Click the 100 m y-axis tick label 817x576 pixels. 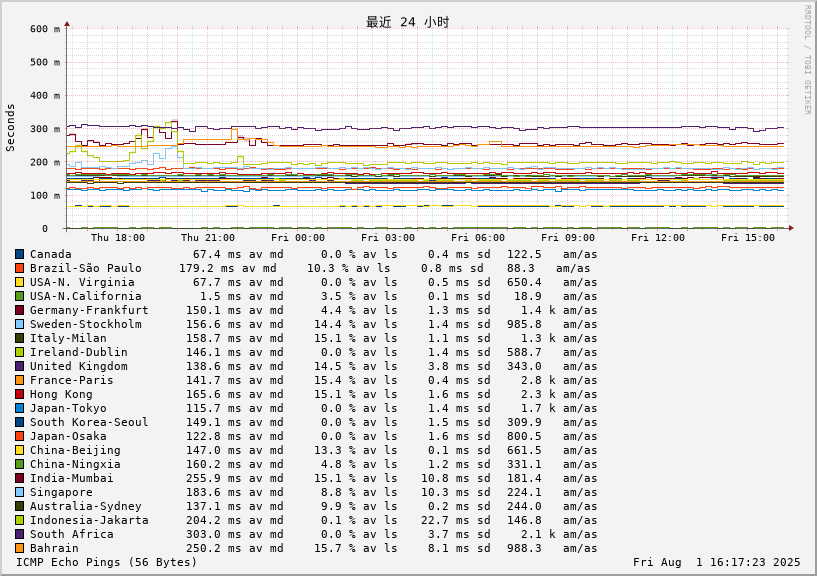pyautogui.click(x=45, y=195)
